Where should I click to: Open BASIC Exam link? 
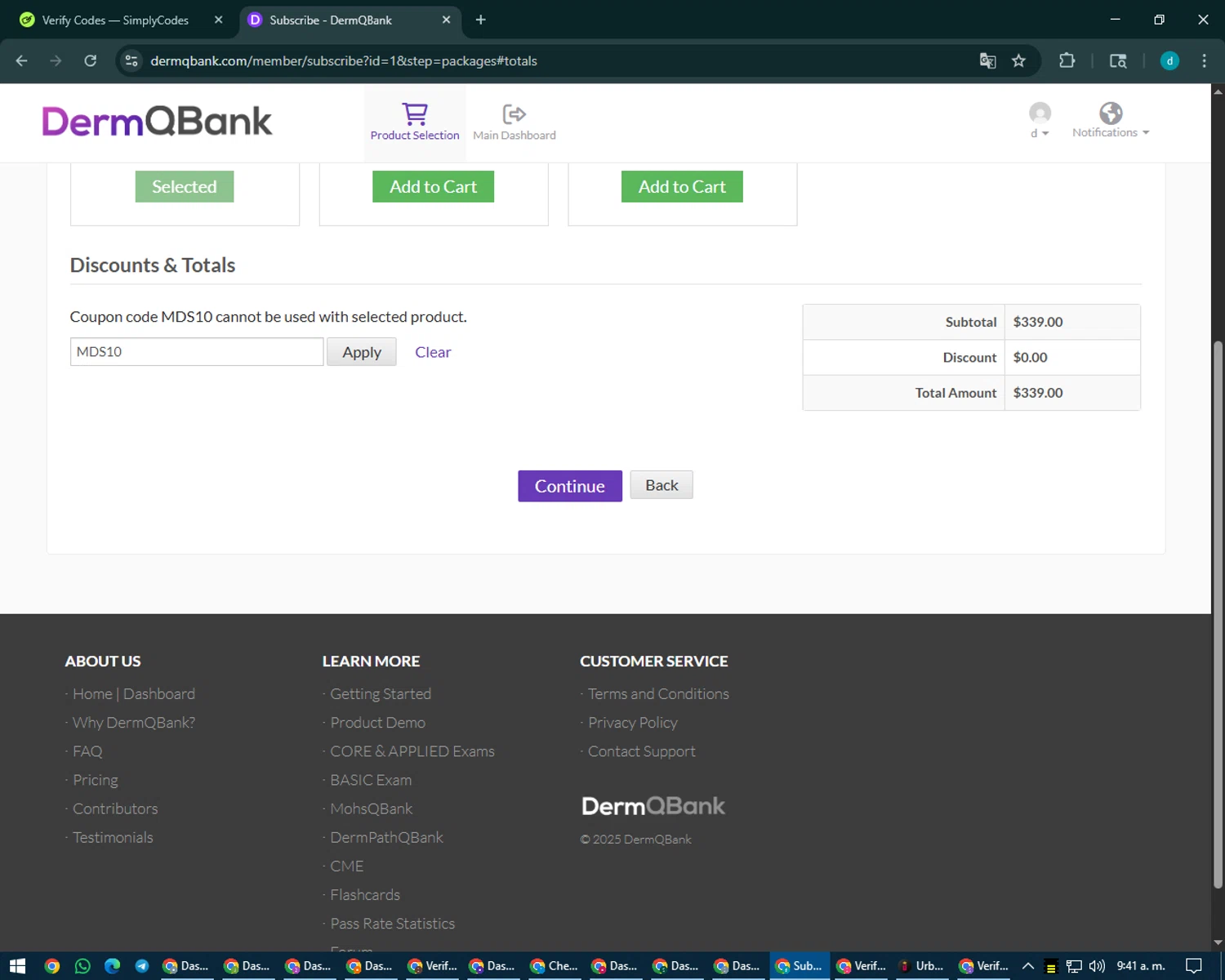[x=371, y=780]
